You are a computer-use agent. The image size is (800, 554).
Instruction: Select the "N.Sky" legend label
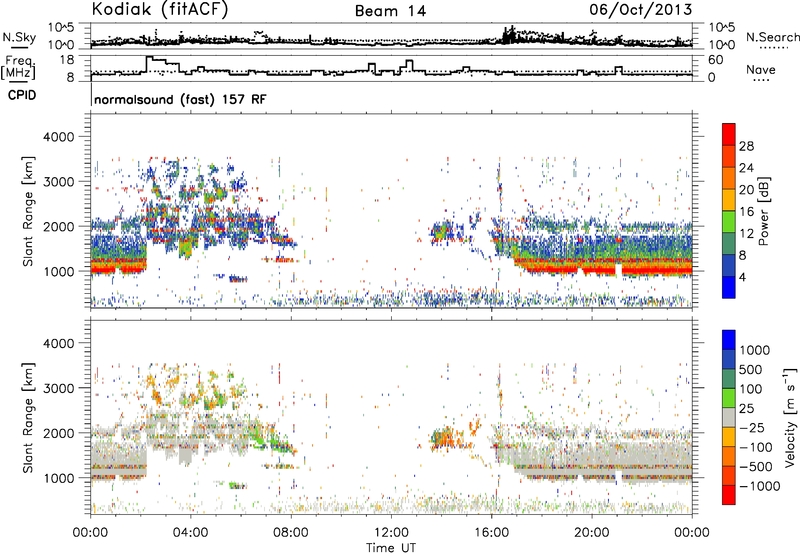tap(19, 37)
